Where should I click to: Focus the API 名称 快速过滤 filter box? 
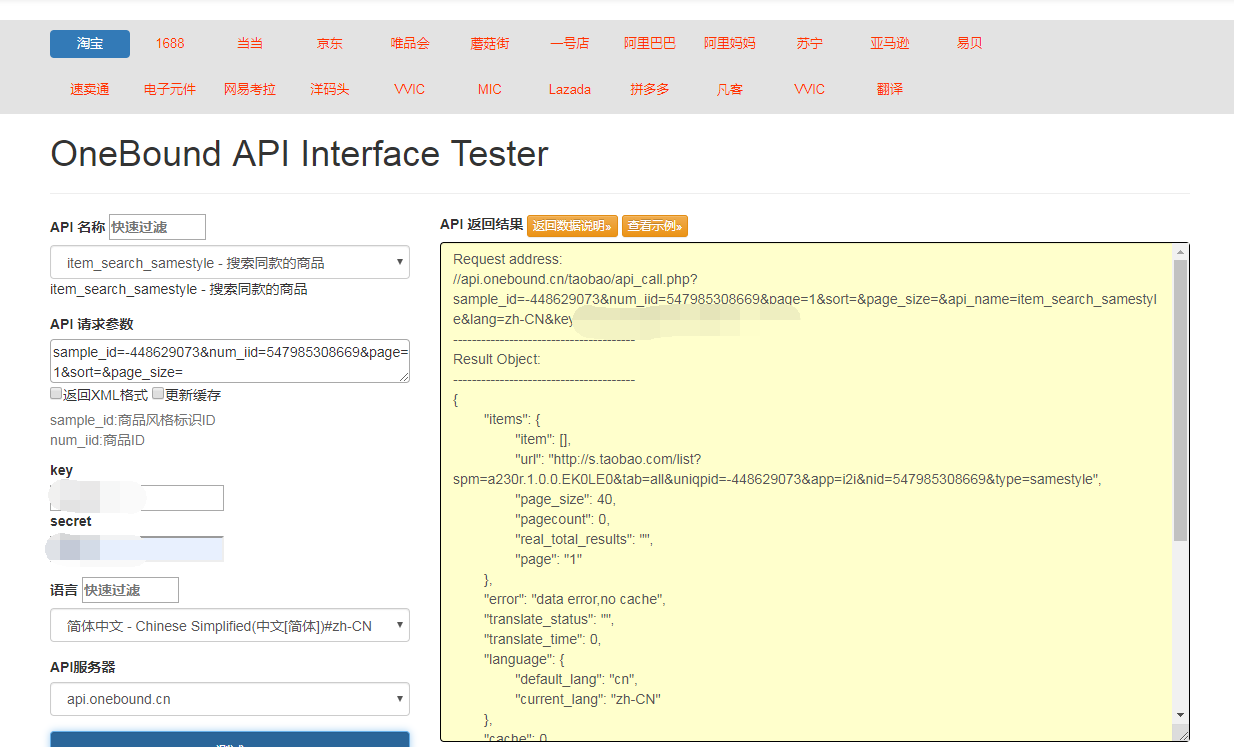[157, 227]
